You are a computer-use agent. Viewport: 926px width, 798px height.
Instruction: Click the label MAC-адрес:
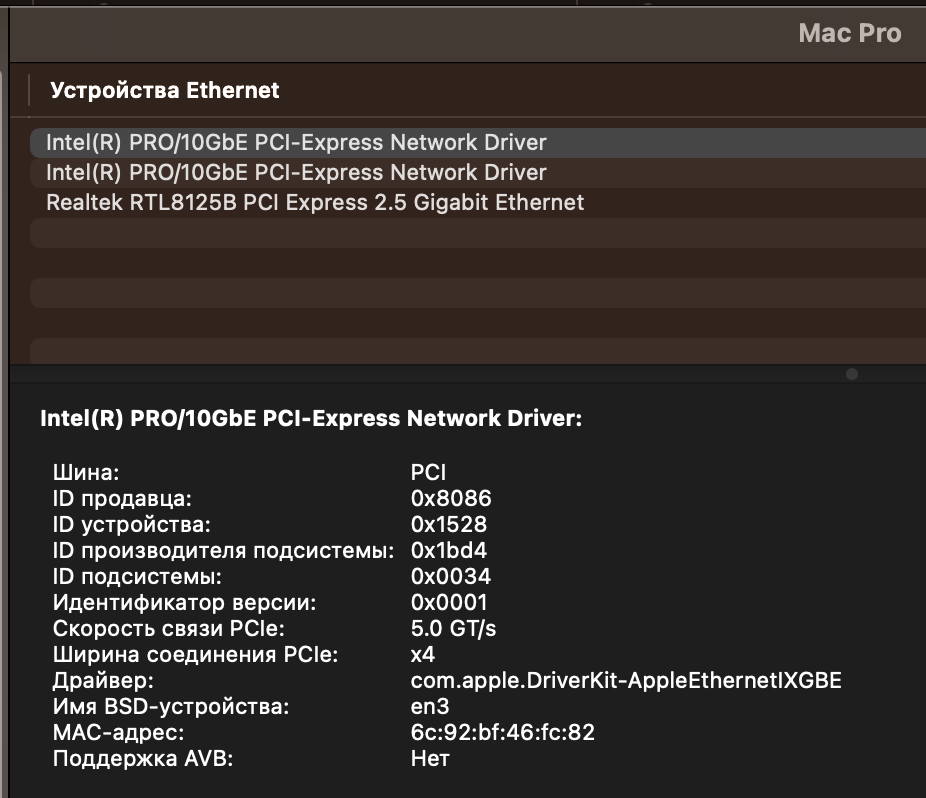coord(118,732)
